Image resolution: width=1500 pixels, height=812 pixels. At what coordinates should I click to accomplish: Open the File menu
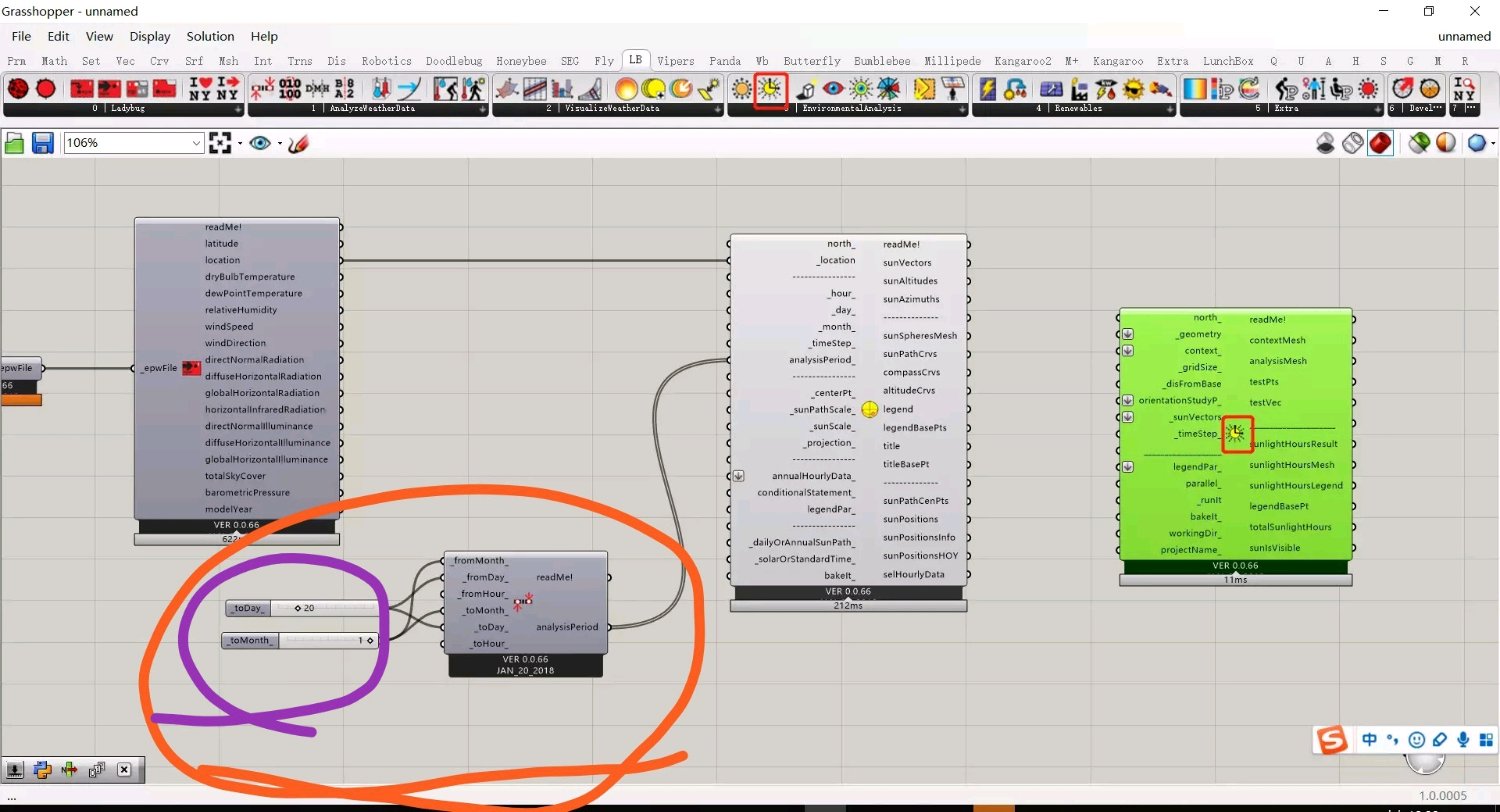[21, 36]
